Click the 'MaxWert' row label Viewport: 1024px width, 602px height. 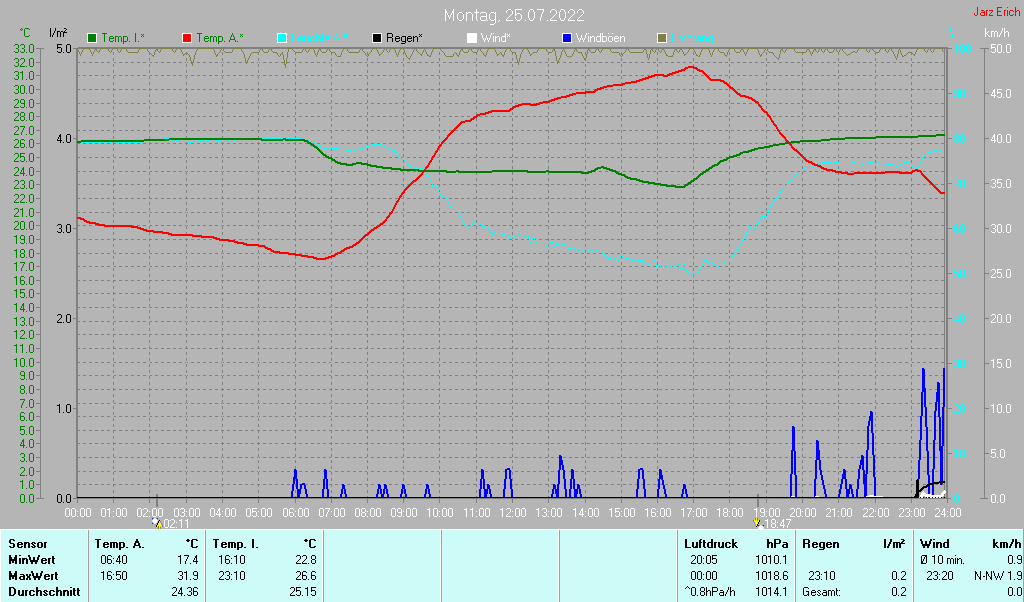tap(33, 577)
